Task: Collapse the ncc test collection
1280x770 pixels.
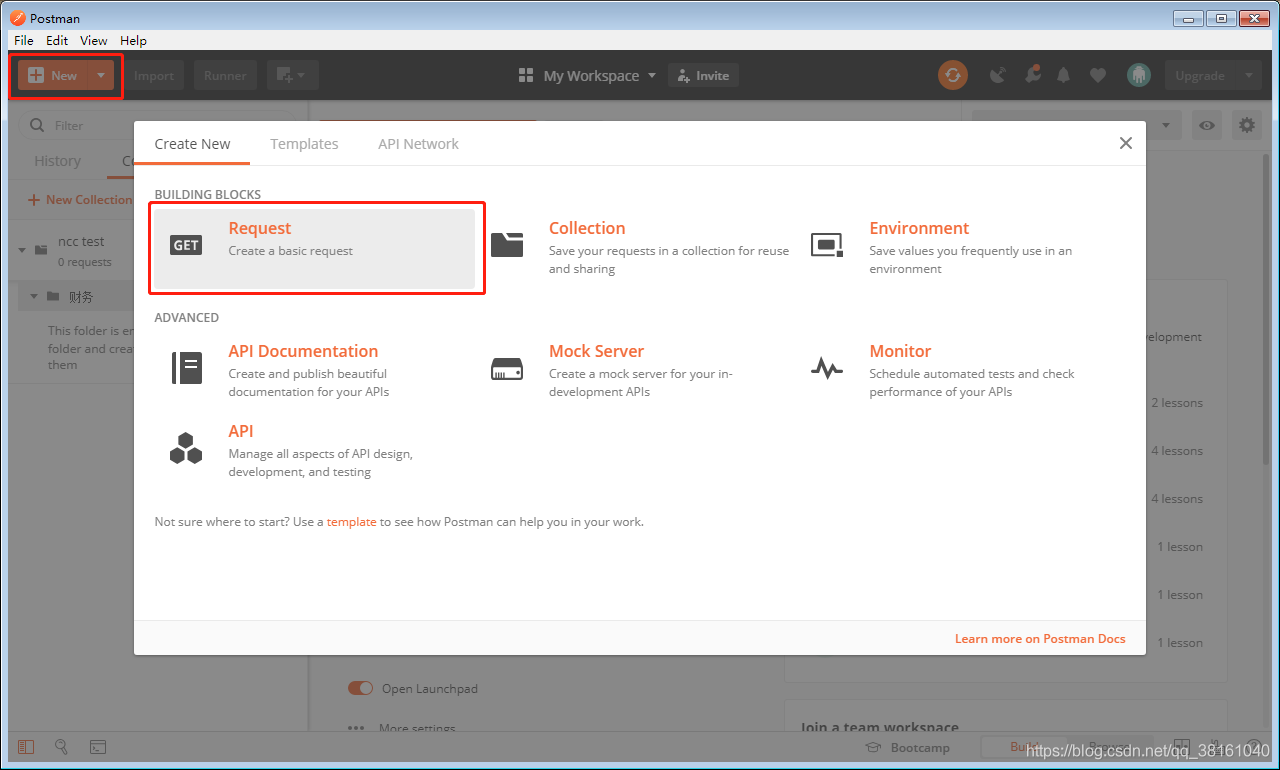Action: [x=23, y=250]
